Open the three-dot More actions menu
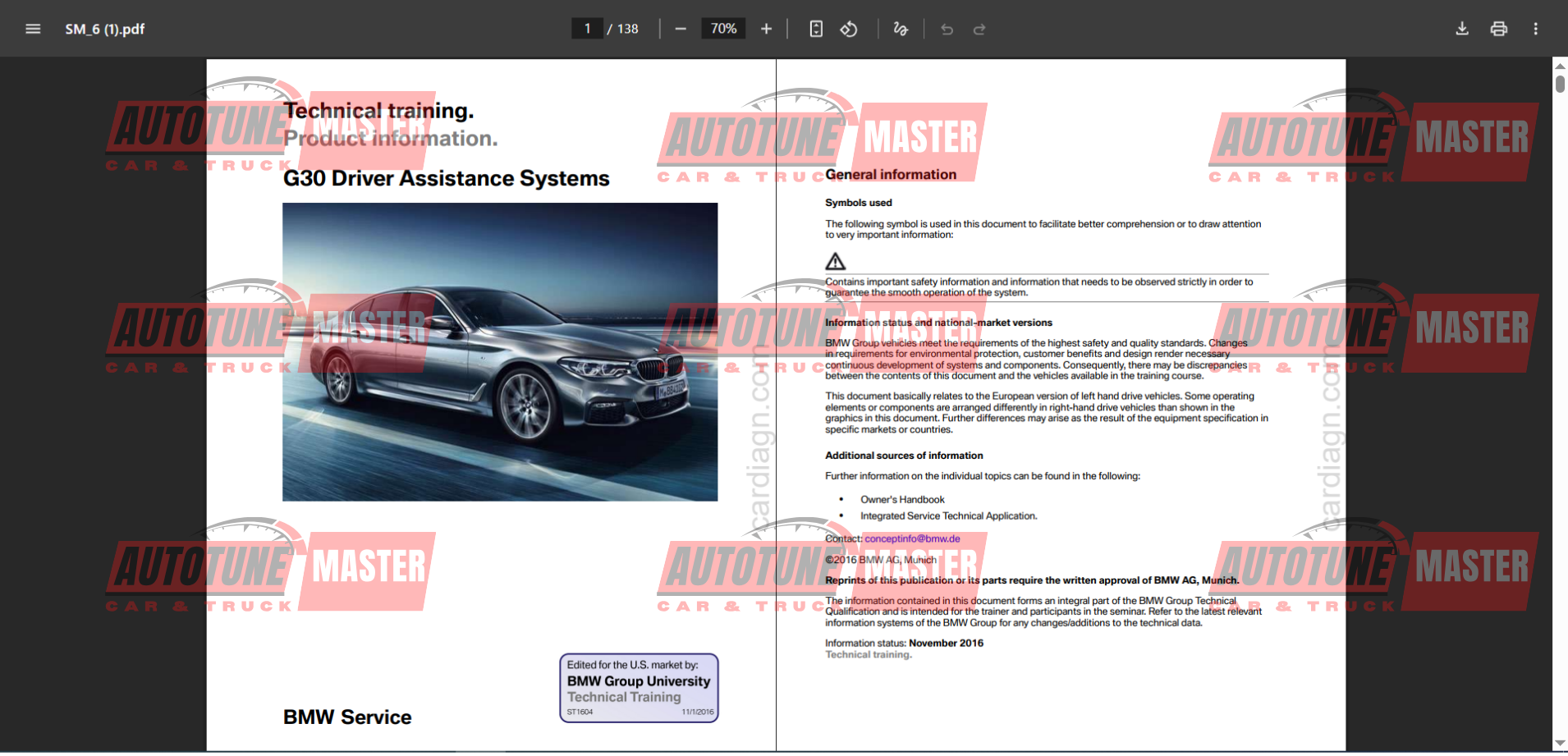Viewport: 1568px width, 756px height. pyautogui.click(x=1536, y=28)
